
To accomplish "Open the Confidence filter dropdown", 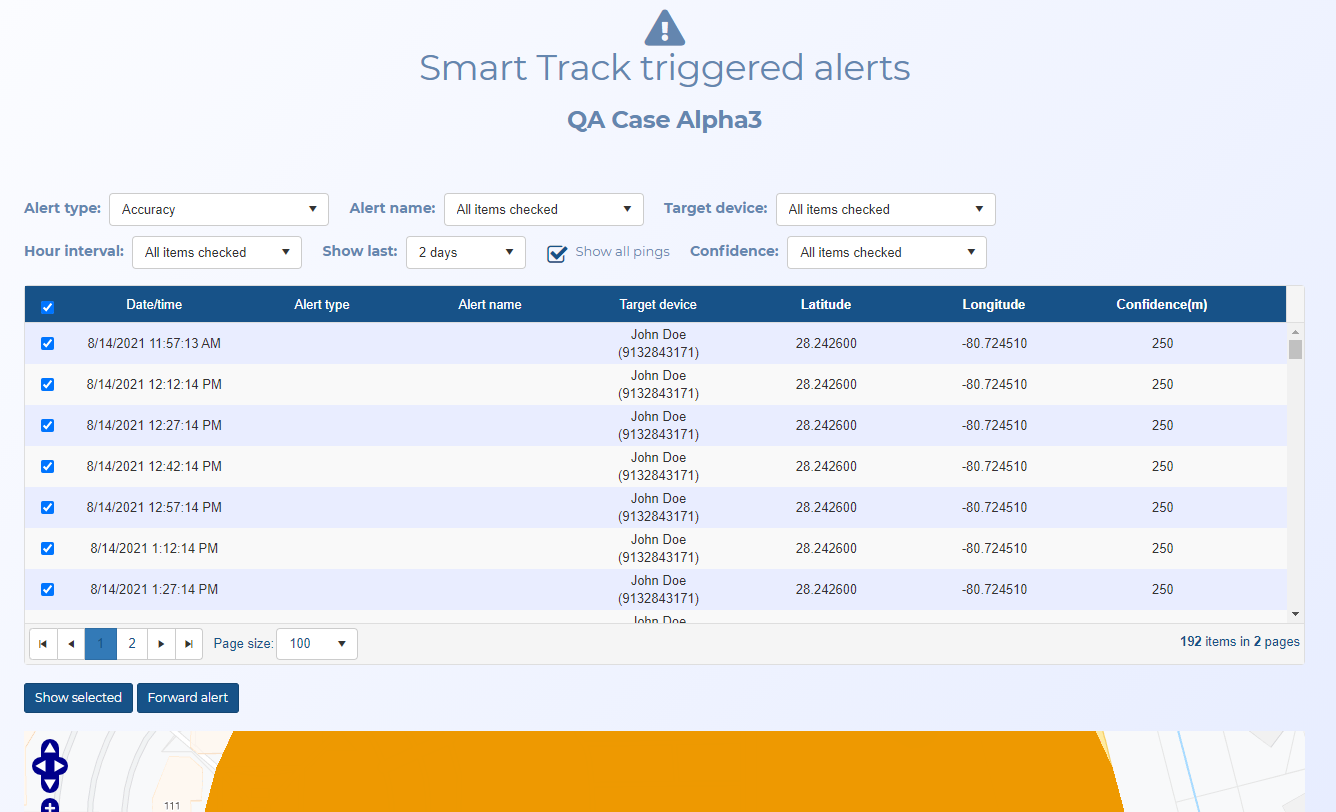I will (886, 253).
